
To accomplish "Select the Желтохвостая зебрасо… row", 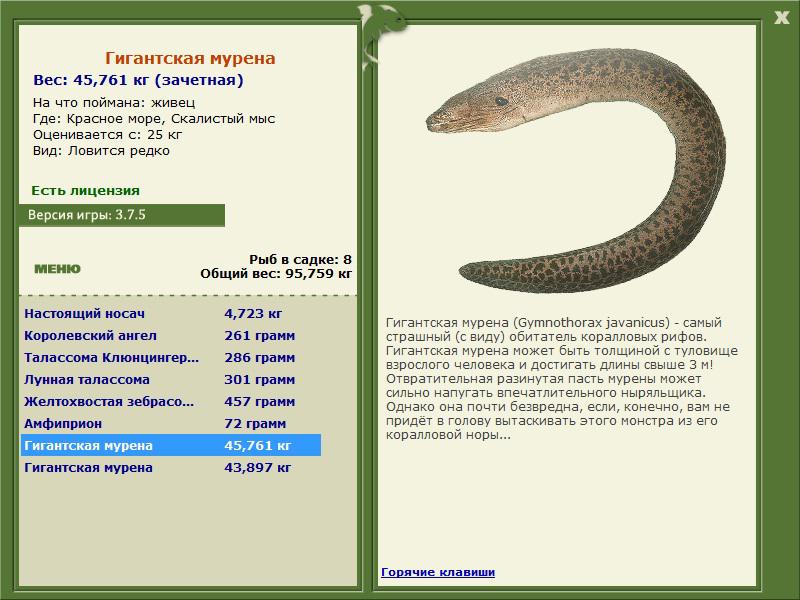I will pyautogui.click(x=171, y=401).
